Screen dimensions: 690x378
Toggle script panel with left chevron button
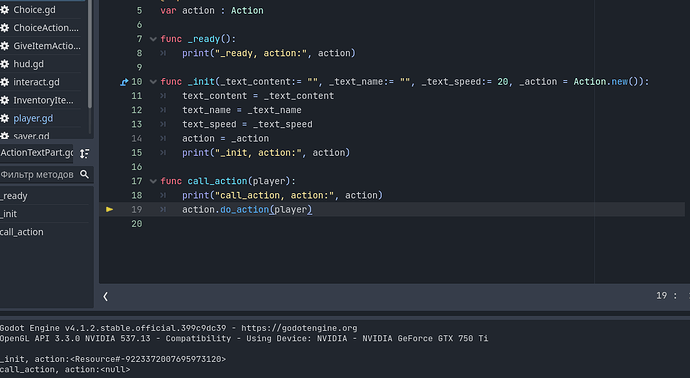106,297
